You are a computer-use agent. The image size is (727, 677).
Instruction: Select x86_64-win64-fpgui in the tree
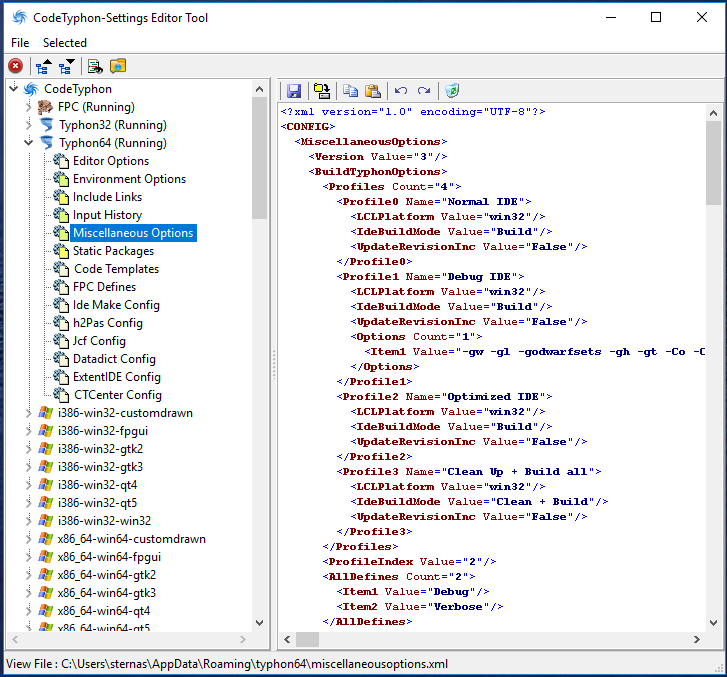click(109, 557)
